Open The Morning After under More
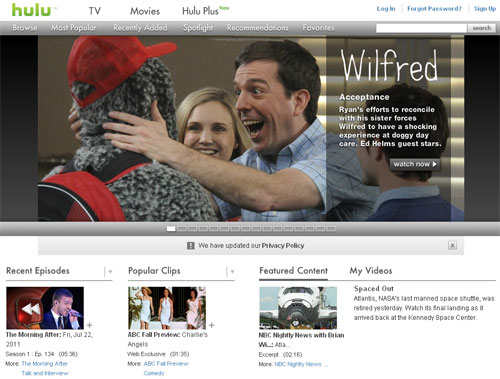 [45, 364]
